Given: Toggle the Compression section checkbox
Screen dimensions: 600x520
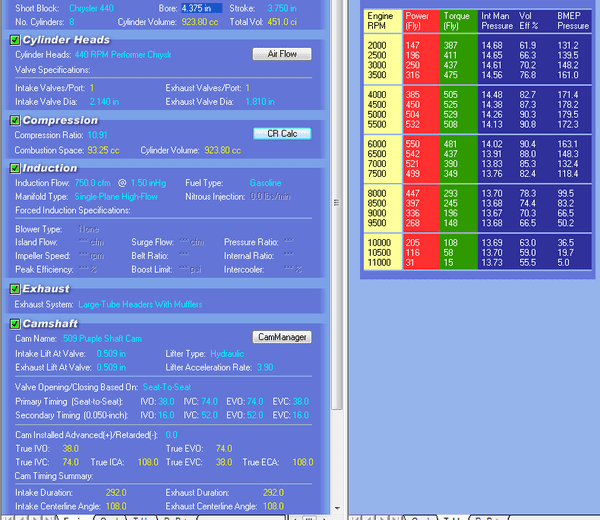Looking at the screenshot, I should (15, 120).
